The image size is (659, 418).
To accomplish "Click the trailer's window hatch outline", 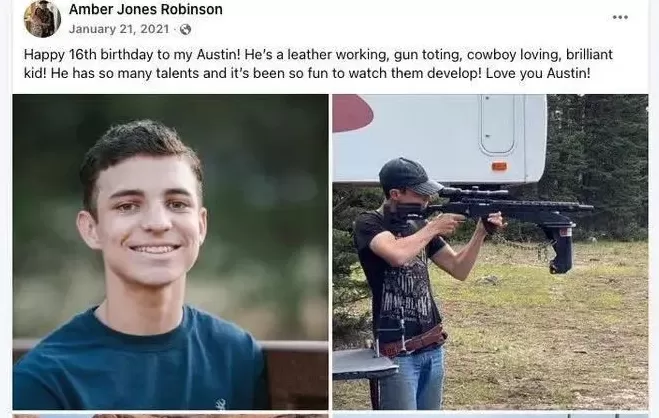I will (x=497, y=124).
